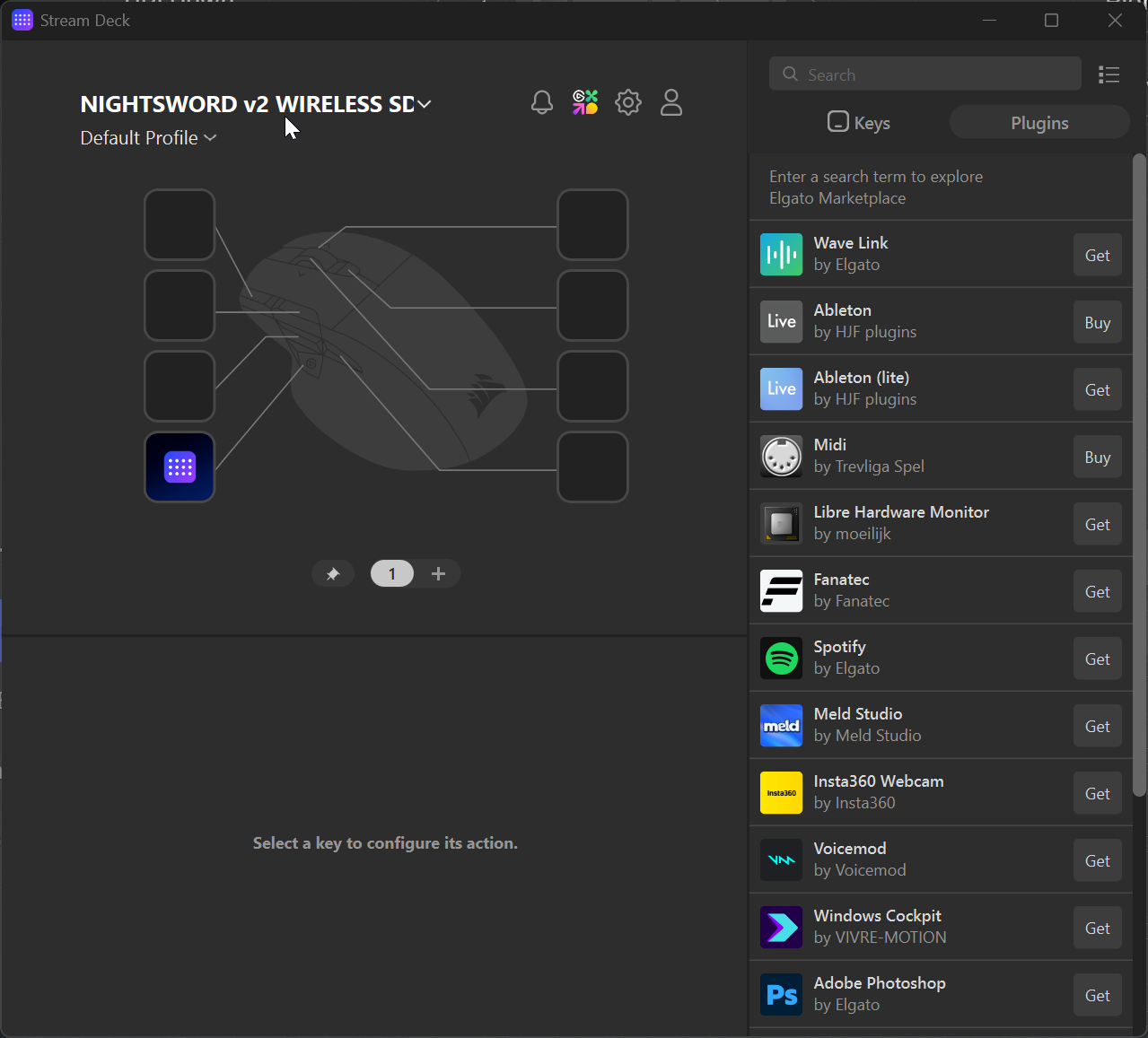Select the top-left empty mouse key slot
Screen dimensions: 1148x1038
[x=180, y=224]
